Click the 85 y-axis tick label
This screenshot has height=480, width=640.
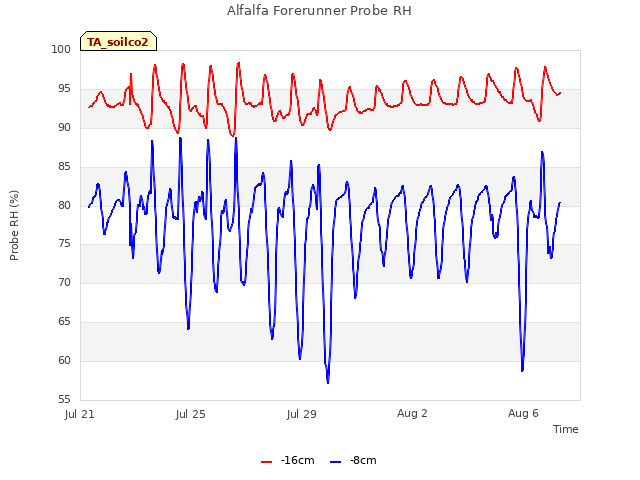(x=64, y=166)
